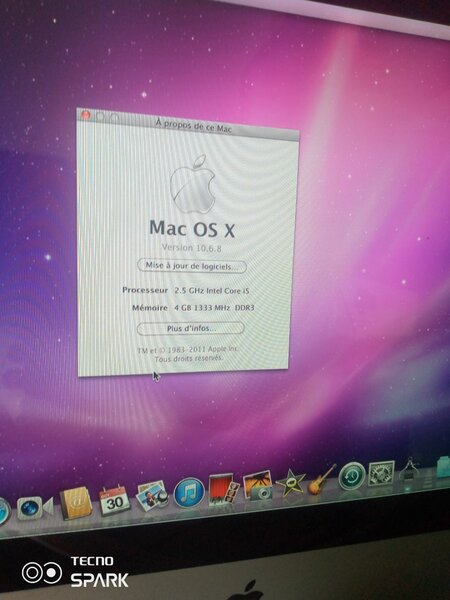Select the 4 GB 1333 MHz DDR3 text
450x600 pixels.
pyautogui.click(x=214, y=308)
